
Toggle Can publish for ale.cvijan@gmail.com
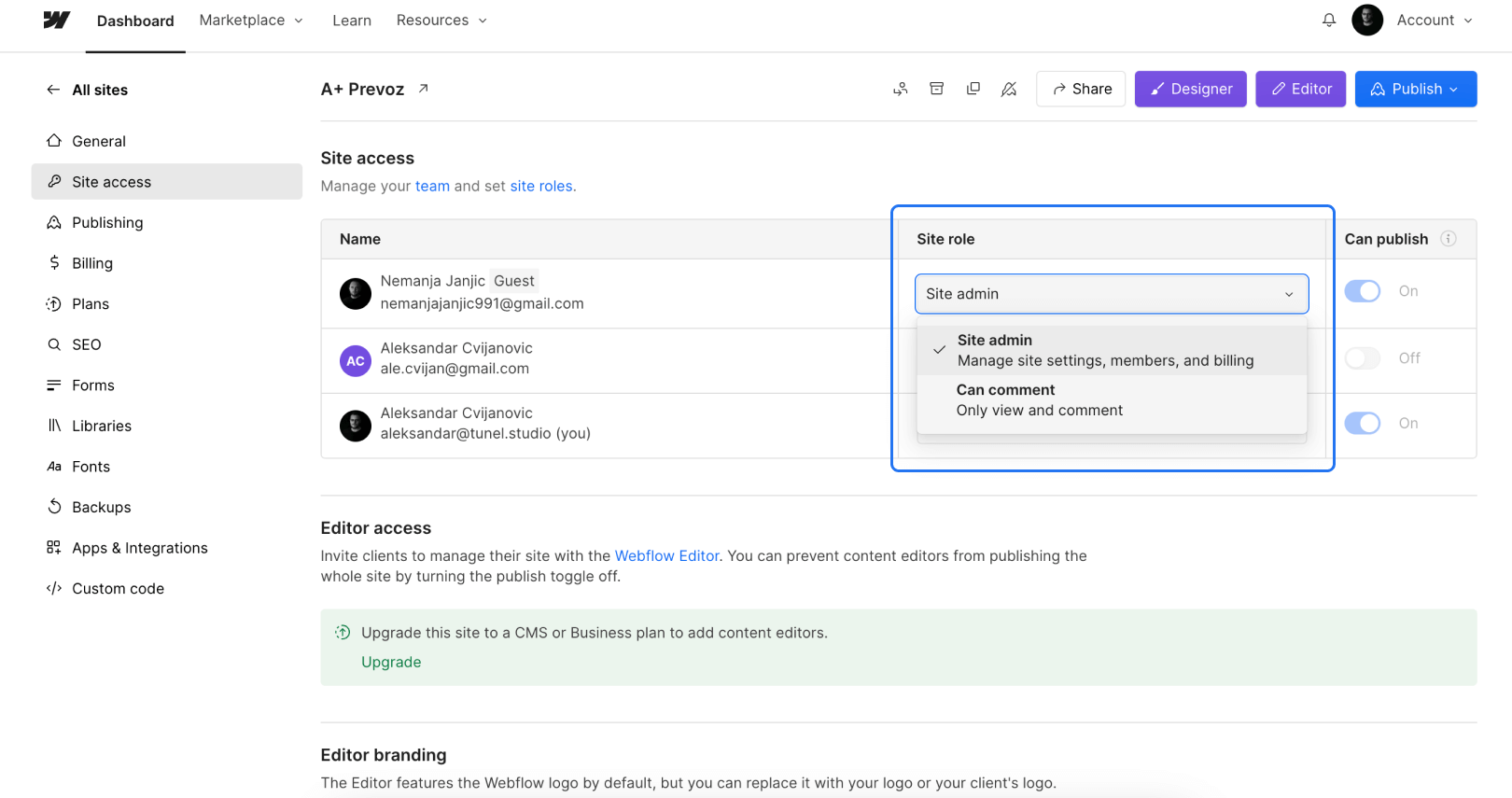point(1363,358)
